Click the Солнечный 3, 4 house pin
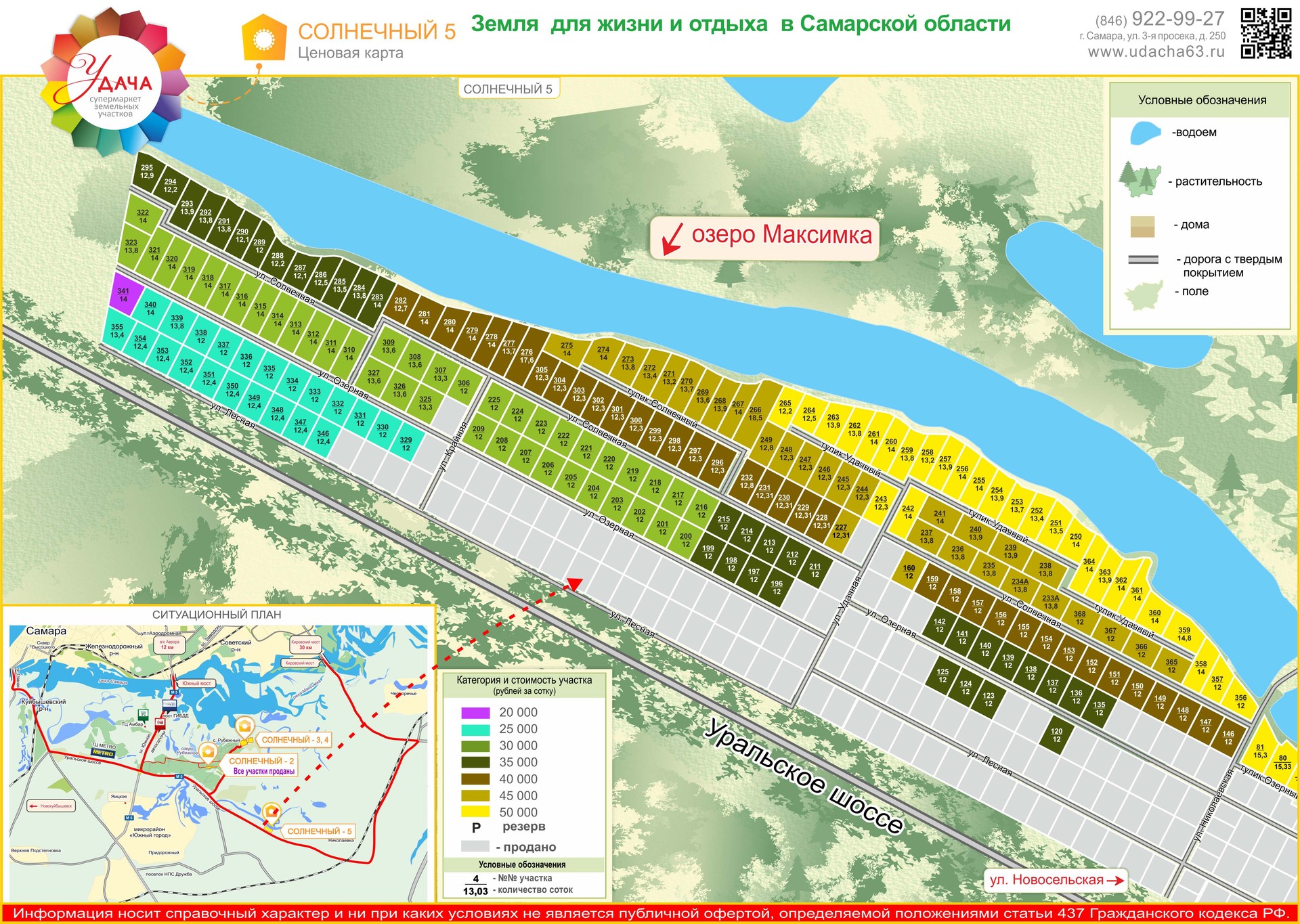This screenshot has height=924, width=1300. [244, 728]
